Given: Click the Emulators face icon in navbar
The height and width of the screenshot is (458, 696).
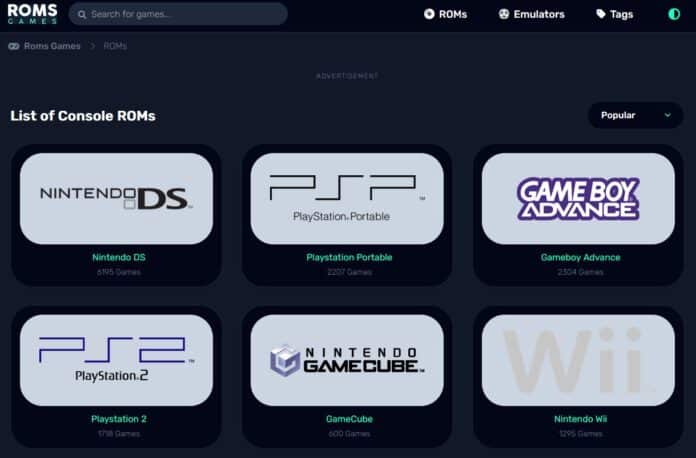Looking at the screenshot, I should (x=503, y=14).
